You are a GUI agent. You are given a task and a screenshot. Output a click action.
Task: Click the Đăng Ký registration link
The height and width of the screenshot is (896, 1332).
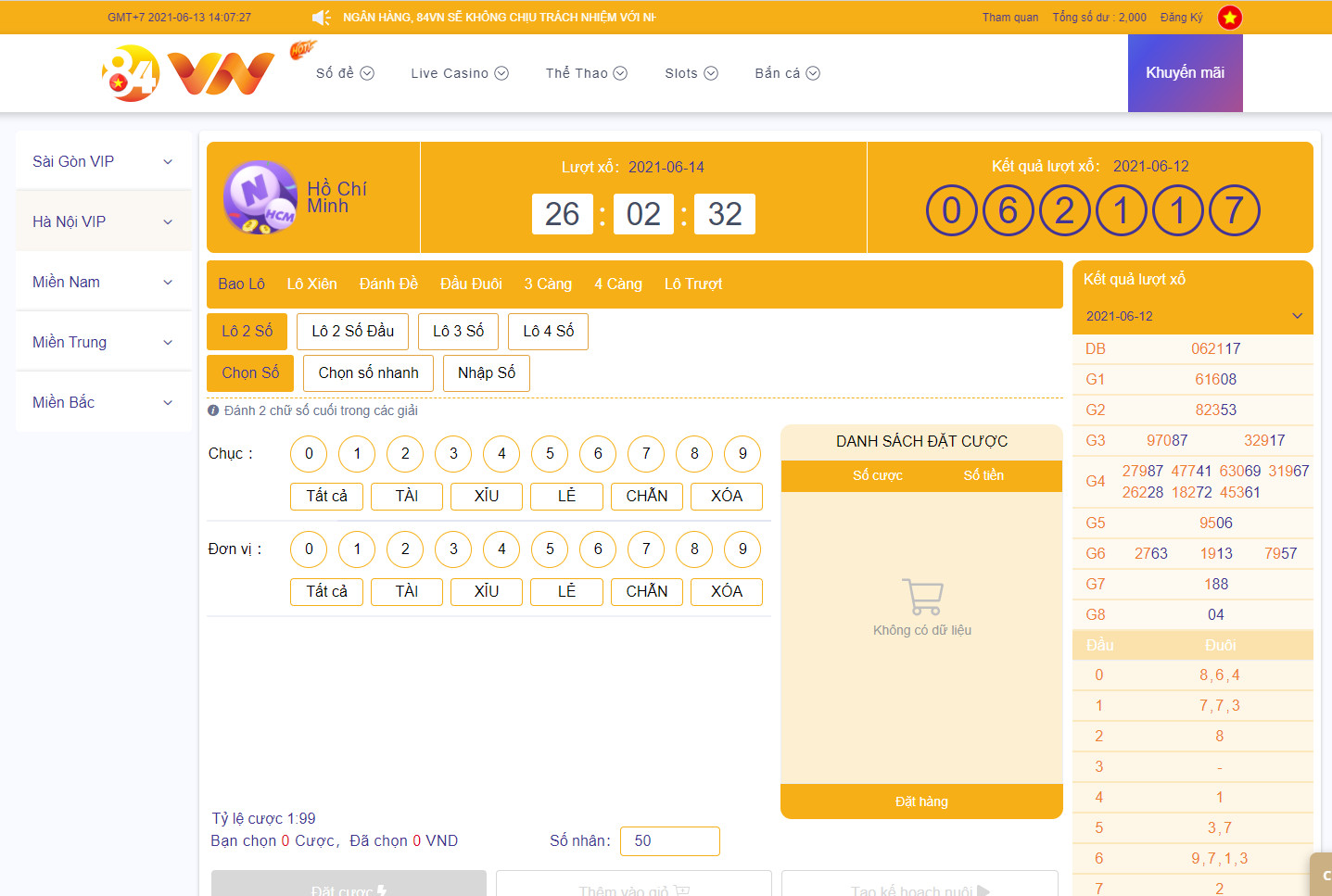[x=1181, y=18]
